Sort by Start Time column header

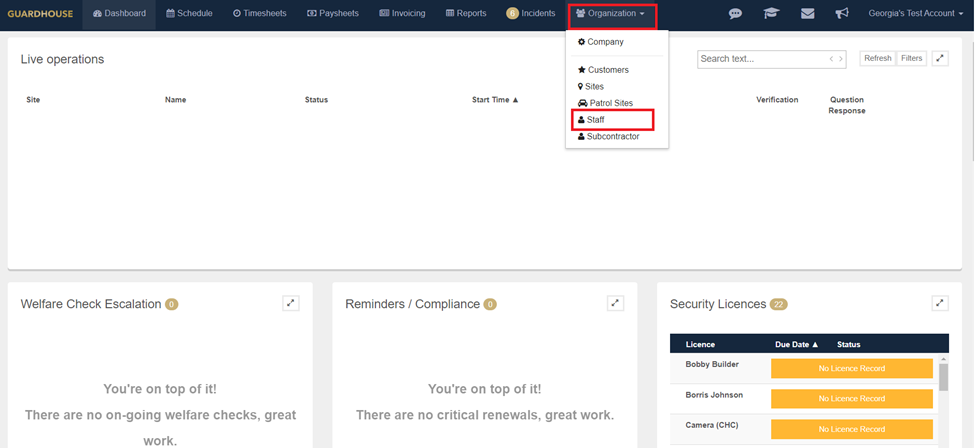click(495, 100)
